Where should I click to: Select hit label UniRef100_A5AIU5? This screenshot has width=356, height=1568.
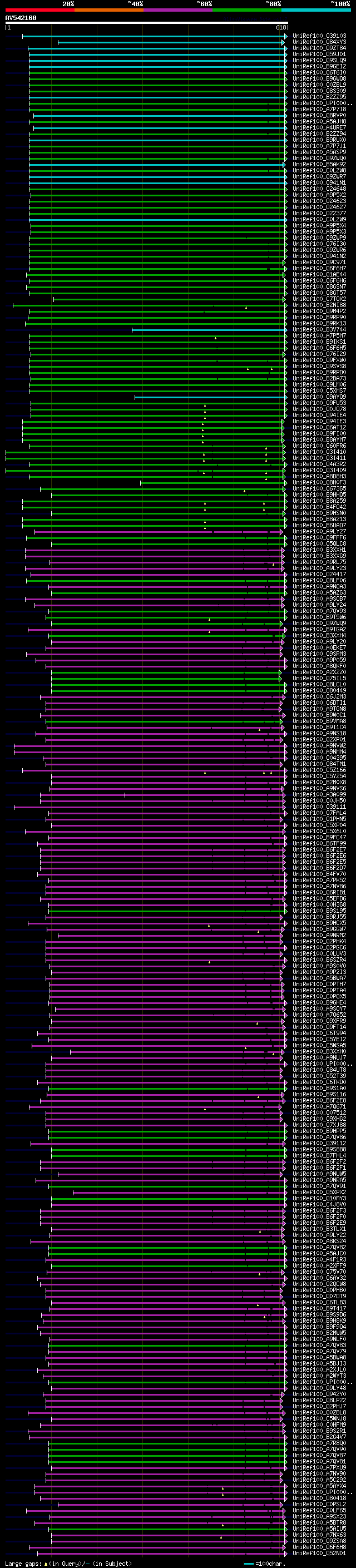click(319, 1529)
